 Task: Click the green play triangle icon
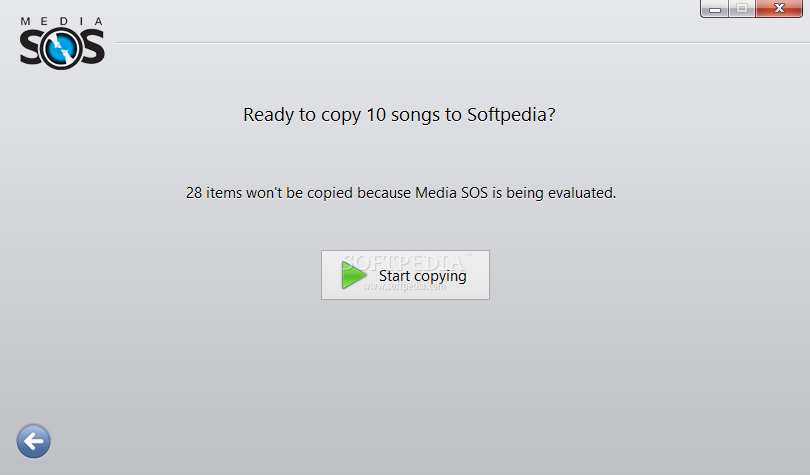[x=353, y=275]
